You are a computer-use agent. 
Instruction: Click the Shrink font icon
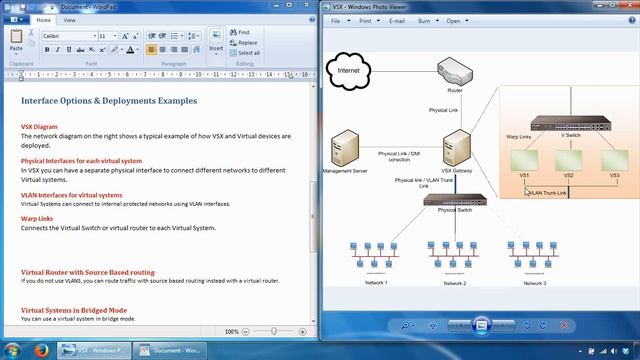[136, 36]
